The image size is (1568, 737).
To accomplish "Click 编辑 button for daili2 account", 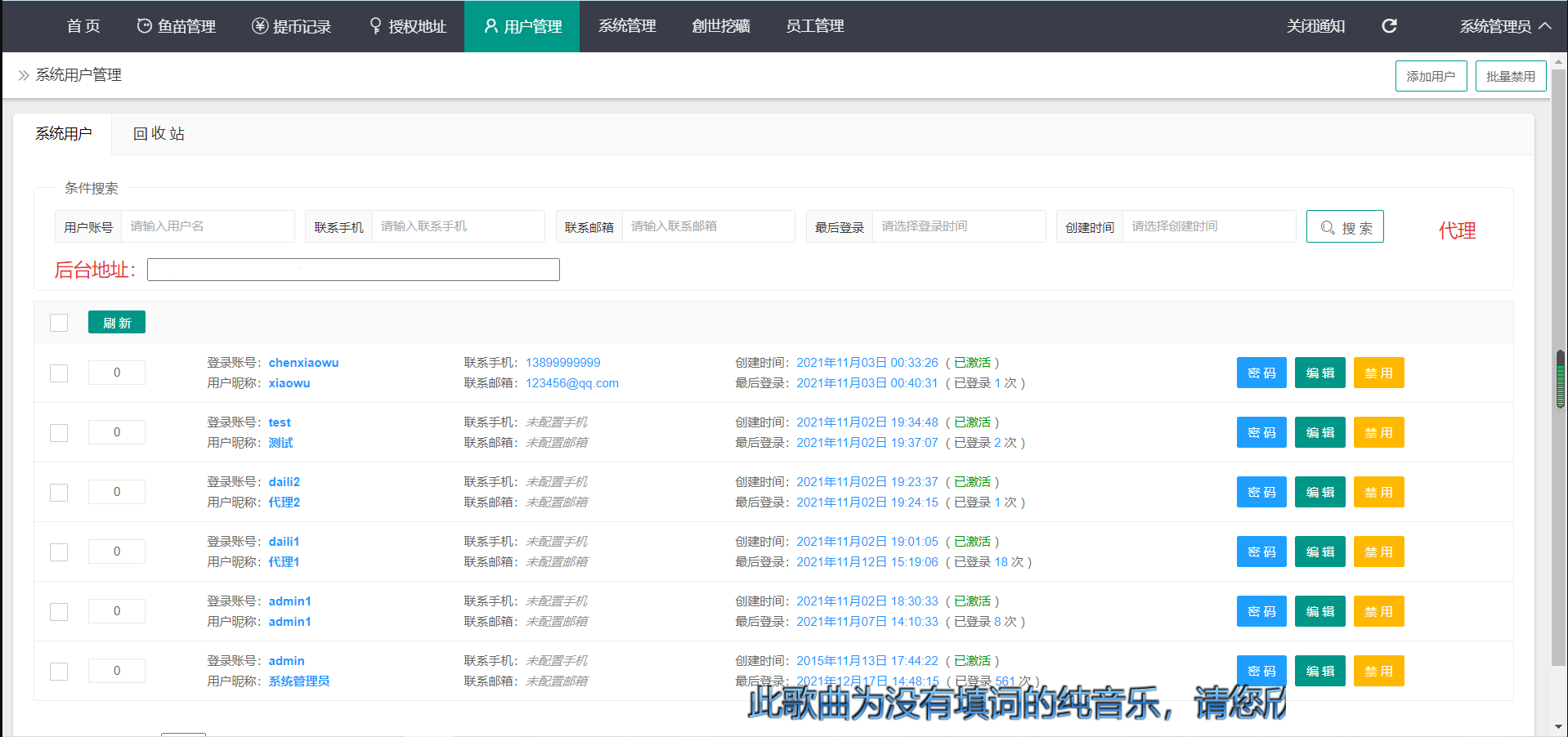I will pos(1319,492).
